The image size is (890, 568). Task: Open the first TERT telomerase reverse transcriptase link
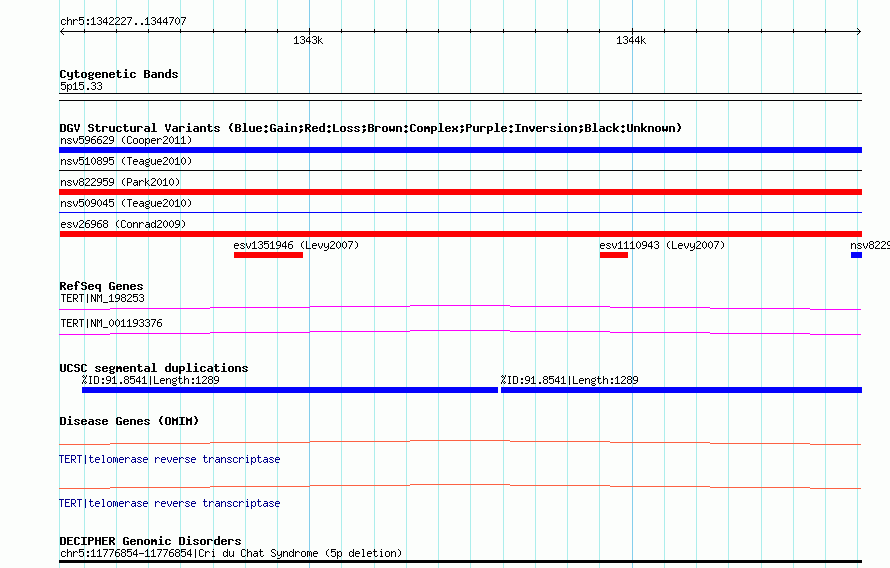(x=170, y=459)
